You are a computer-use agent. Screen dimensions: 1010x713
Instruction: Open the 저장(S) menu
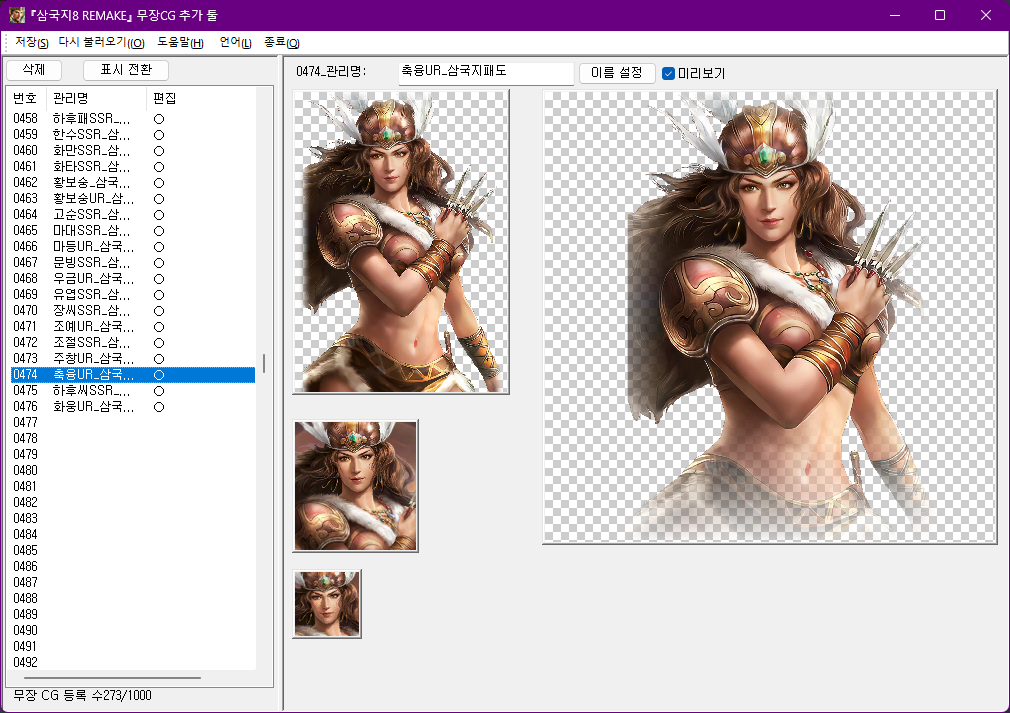pyautogui.click(x=32, y=43)
